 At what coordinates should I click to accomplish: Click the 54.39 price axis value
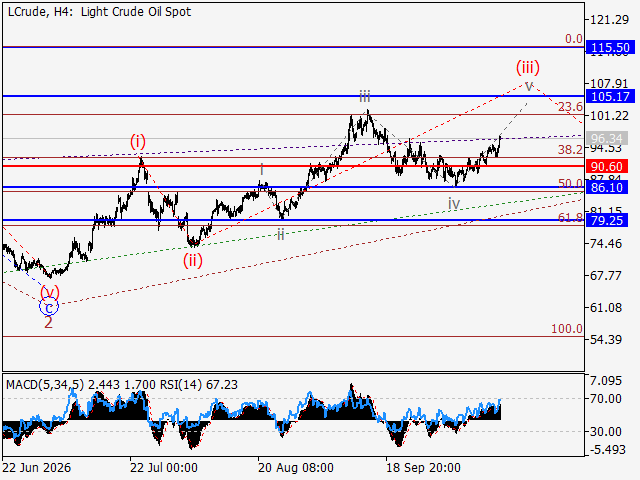tap(606, 339)
